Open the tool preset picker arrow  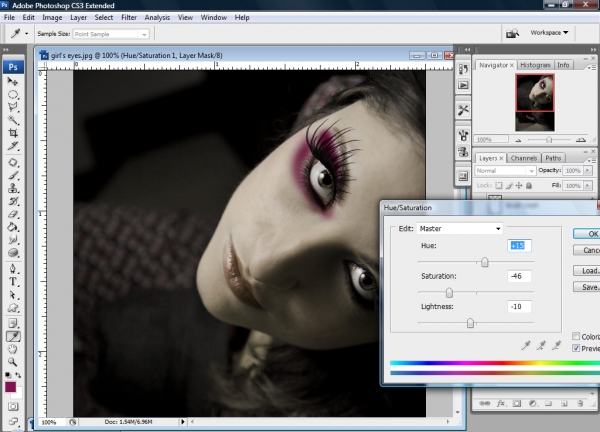[26, 34]
